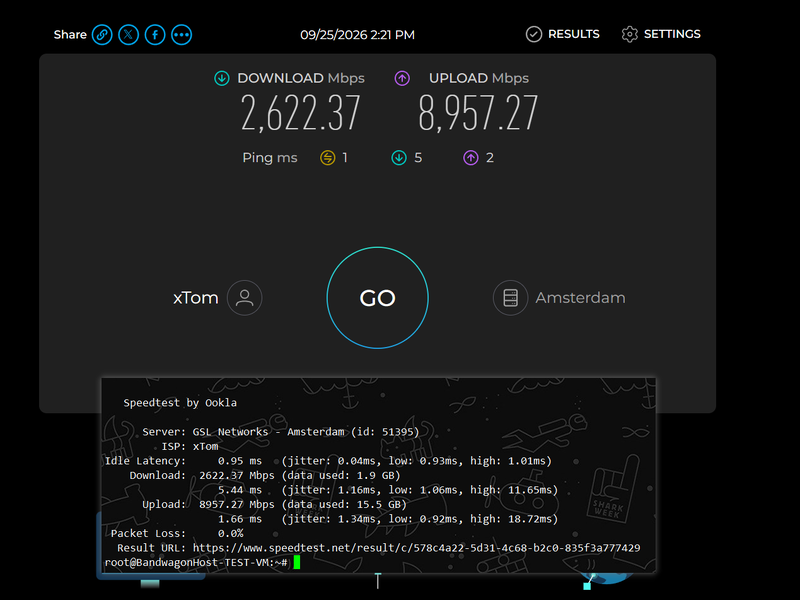Image resolution: width=800 pixels, height=600 pixels.
Task: Select the Amsterdam server name
Action: click(580, 298)
